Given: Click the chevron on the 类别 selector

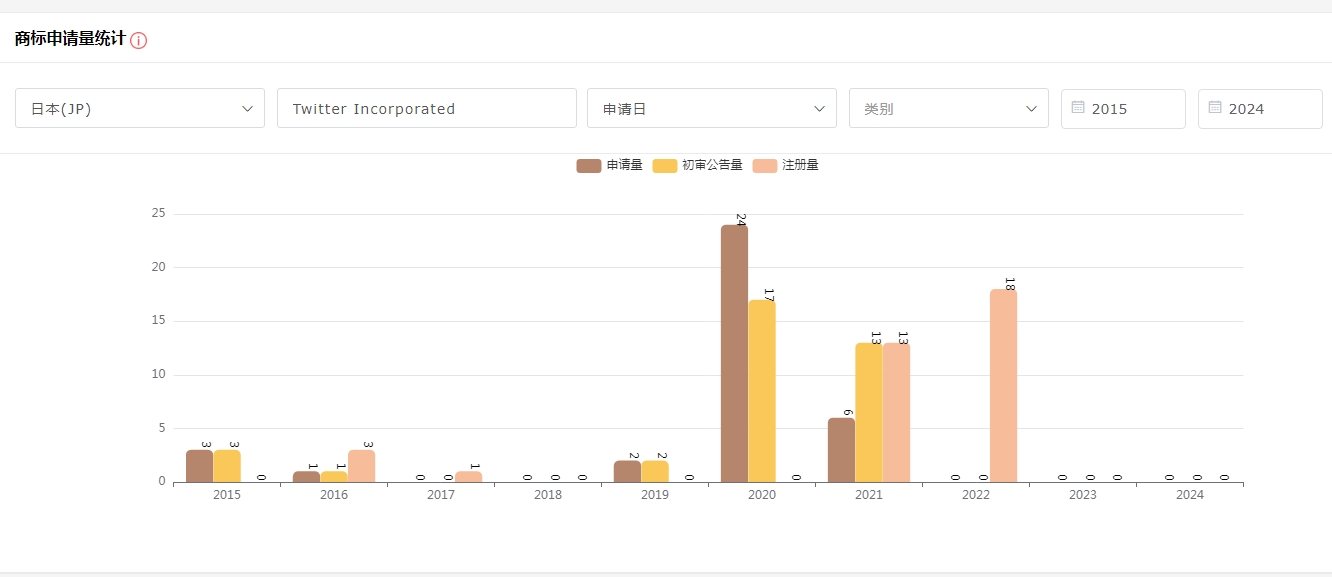Looking at the screenshot, I should pos(1030,108).
